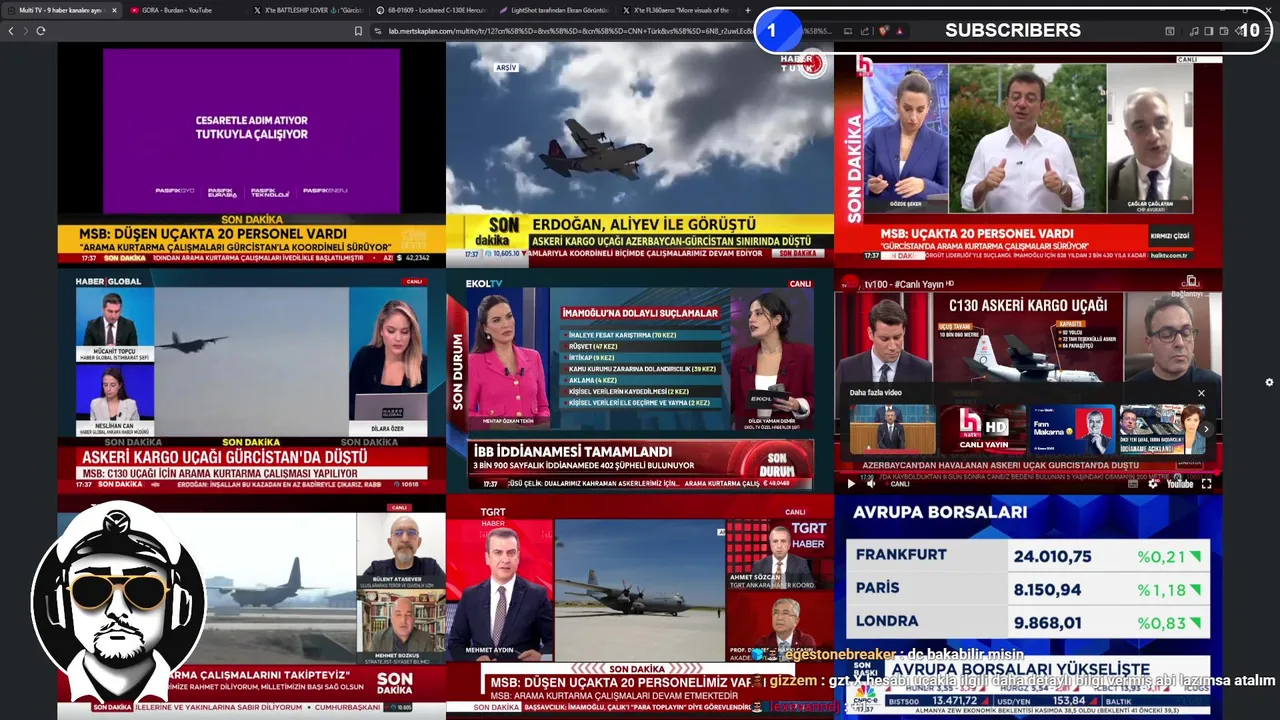The height and width of the screenshot is (720, 1280).
Task: Select the purple Pasifik ad stream tile
Action: (x=251, y=155)
